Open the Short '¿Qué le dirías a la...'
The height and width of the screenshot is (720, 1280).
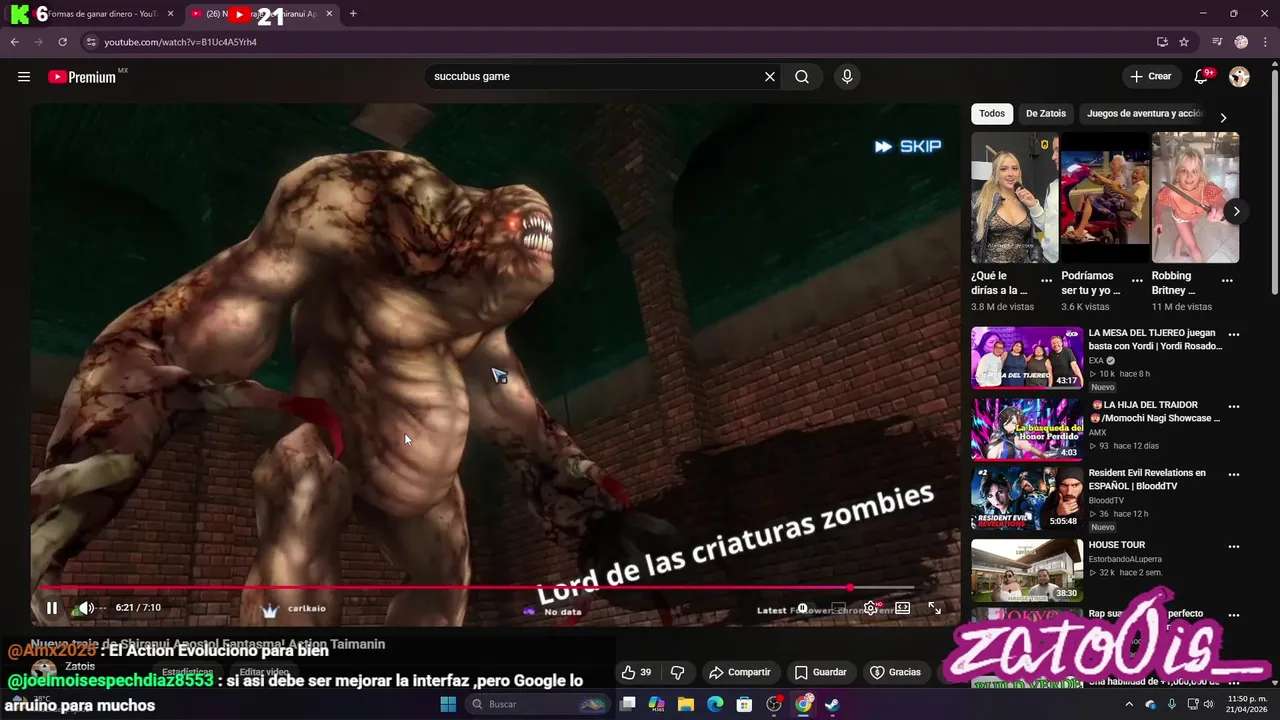(x=1014, y=198)
